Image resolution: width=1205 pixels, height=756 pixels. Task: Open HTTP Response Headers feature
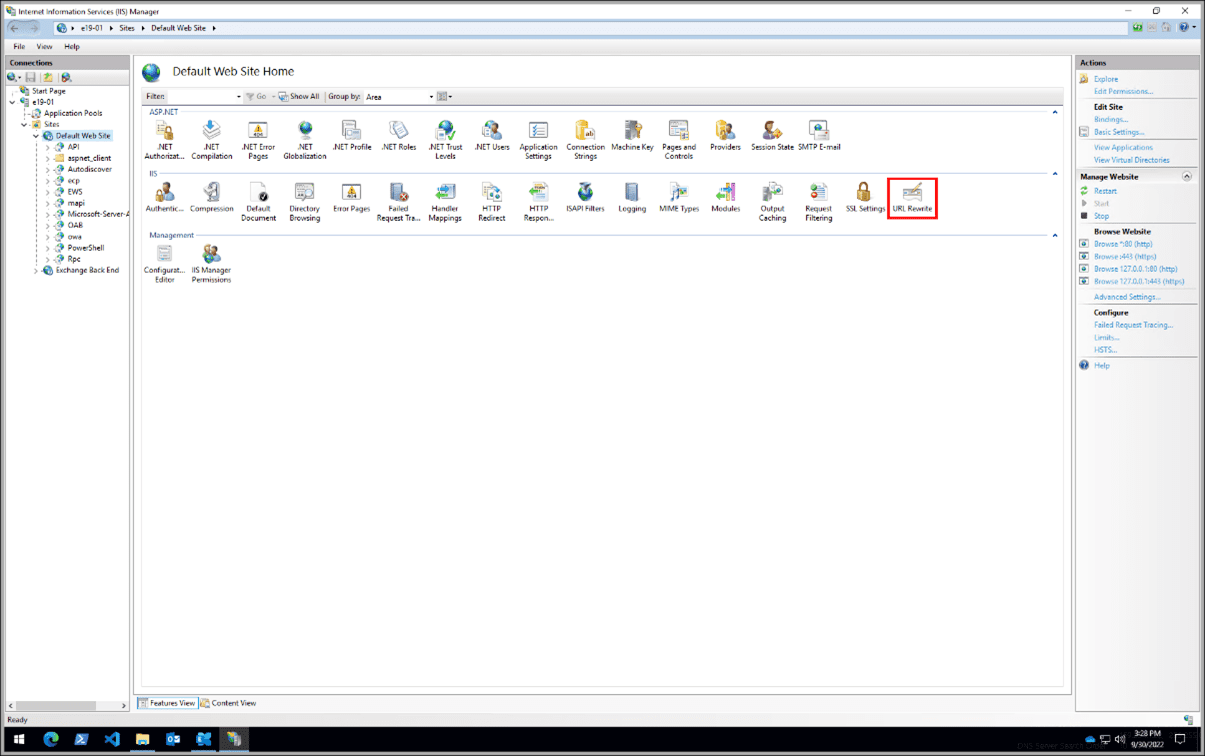tap(538, 202)
